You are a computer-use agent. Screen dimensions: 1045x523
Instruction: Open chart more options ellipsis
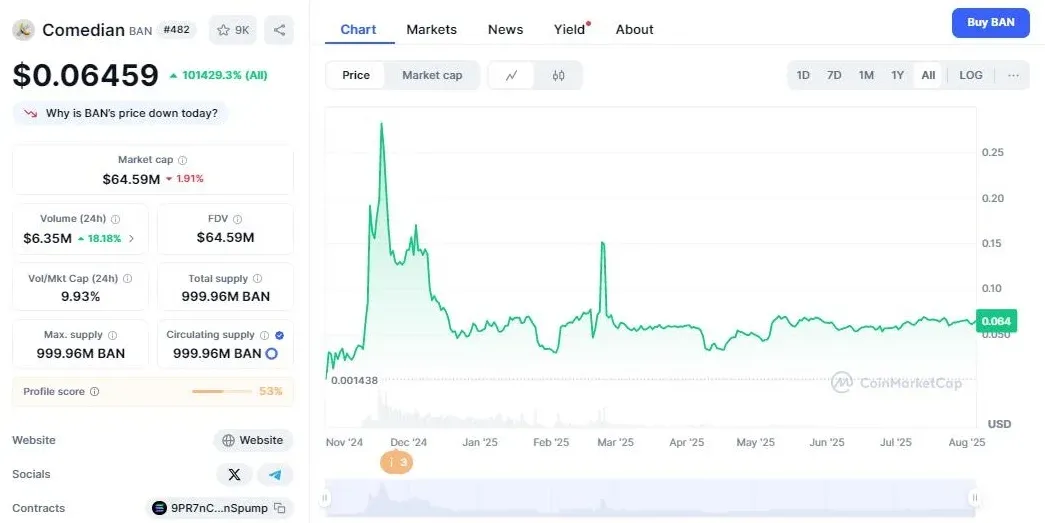coord(1013,75)
